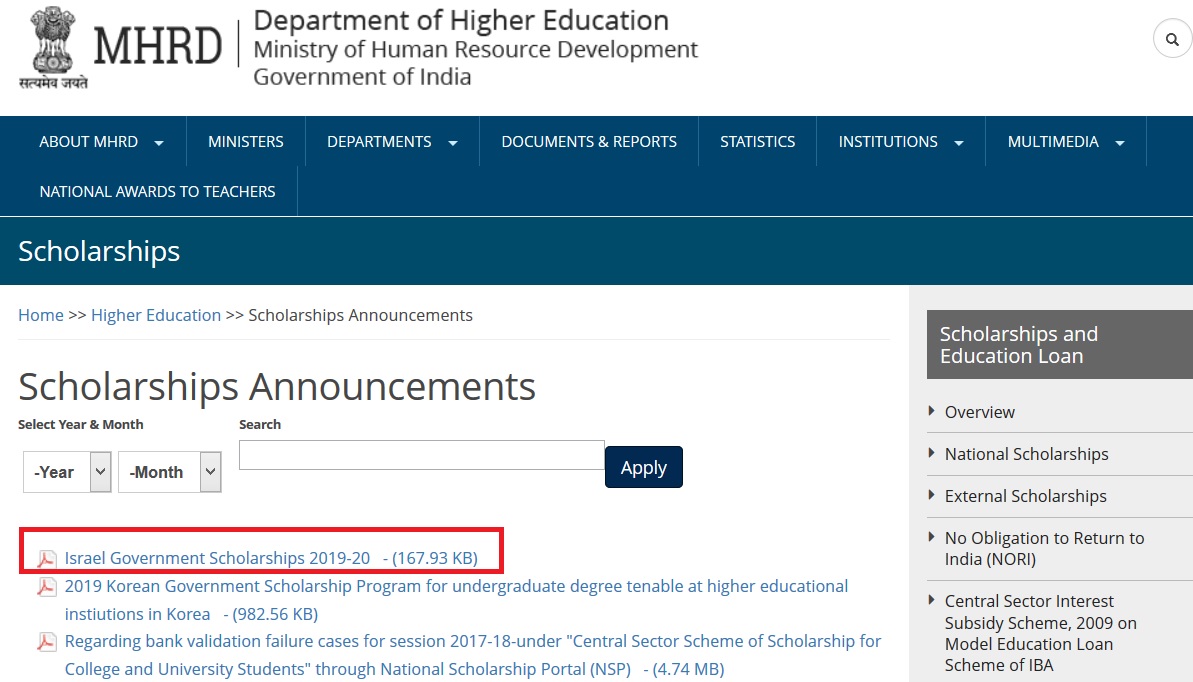1193x682 pixels.
Task: Expand the Institutions menu arrow
Action: point(959,143)
